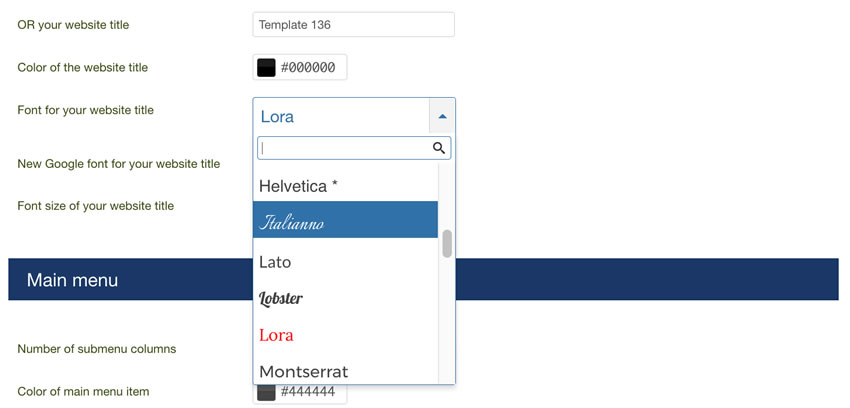Viewport: 850px width, 408px height.
Task: Click the Font for your website title label
Action: pyautogui.click(x=86, y=110)
